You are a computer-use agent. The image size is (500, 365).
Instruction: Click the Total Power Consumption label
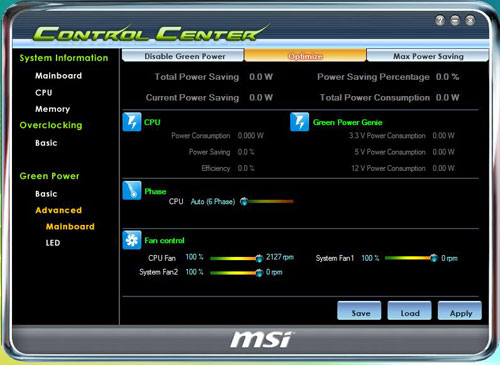[x=375, y=98]
